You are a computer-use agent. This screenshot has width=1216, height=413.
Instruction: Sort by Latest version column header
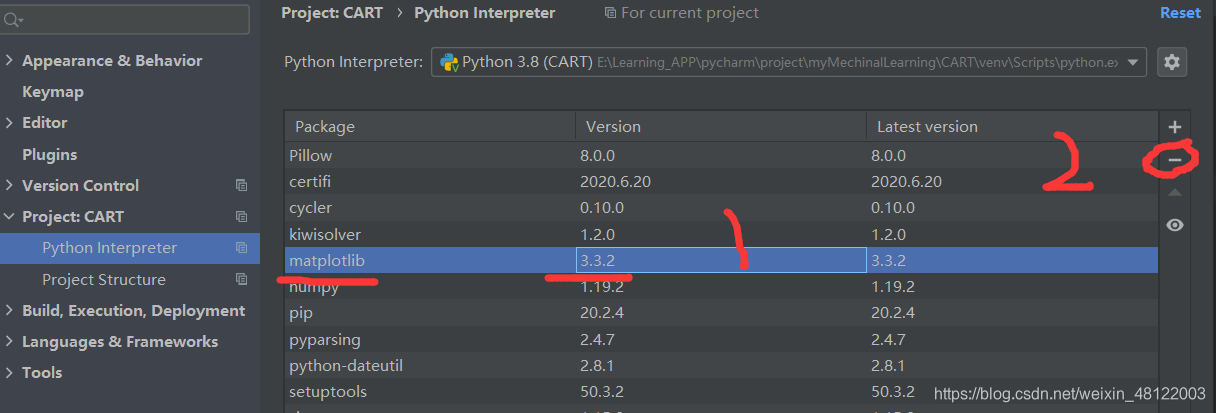tap(1012, 127)
